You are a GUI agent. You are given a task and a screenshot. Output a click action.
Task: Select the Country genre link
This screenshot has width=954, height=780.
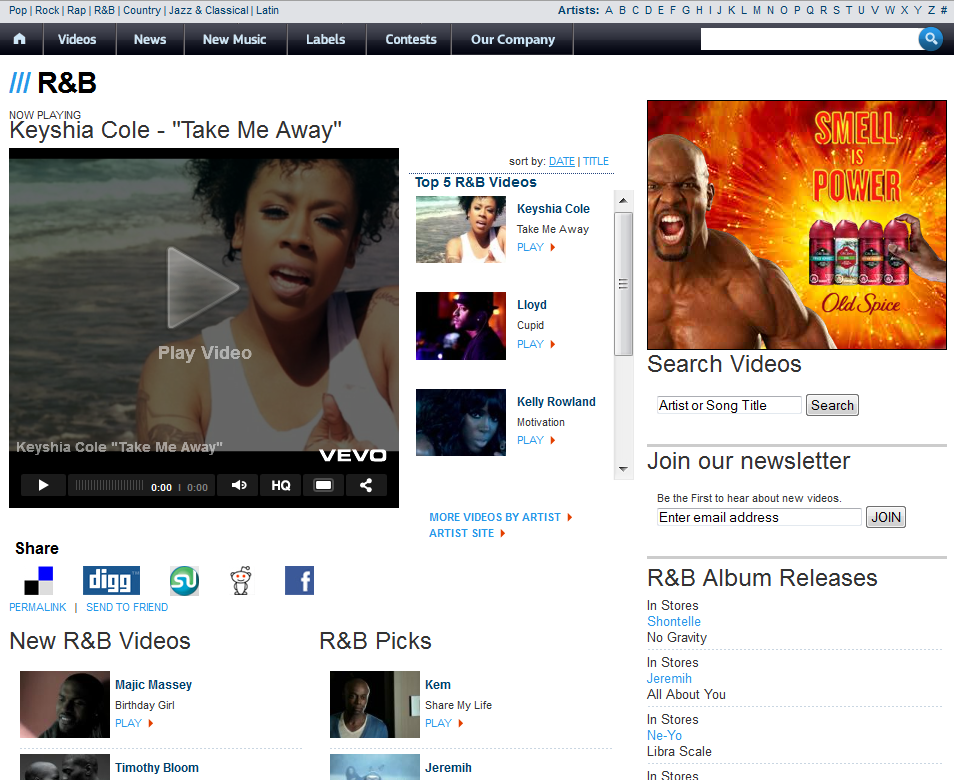[142, 10]
